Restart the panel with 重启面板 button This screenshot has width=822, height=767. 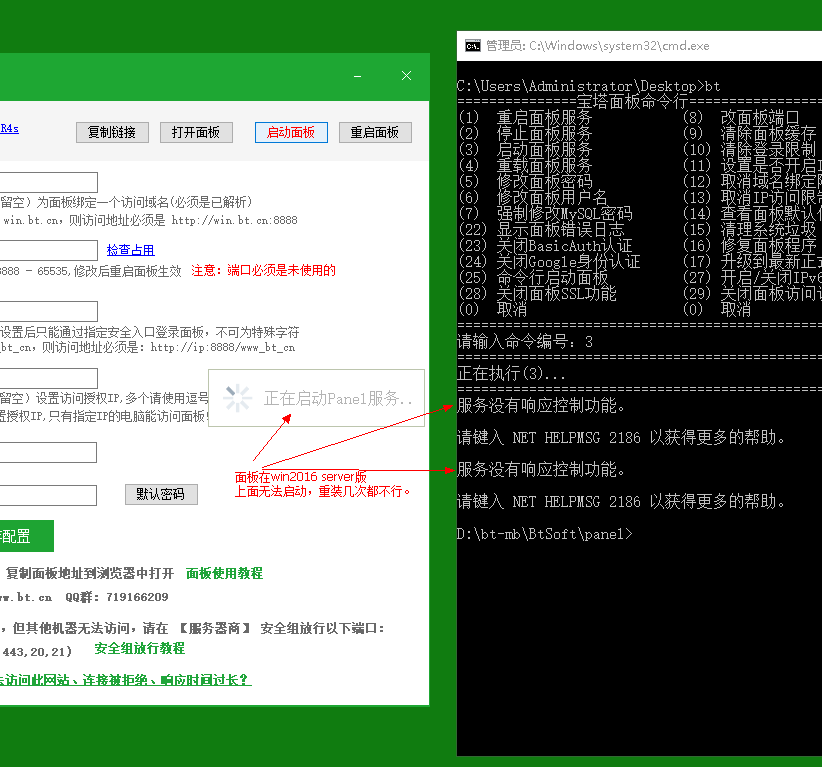pyautogui.click(x=375, y=133)
